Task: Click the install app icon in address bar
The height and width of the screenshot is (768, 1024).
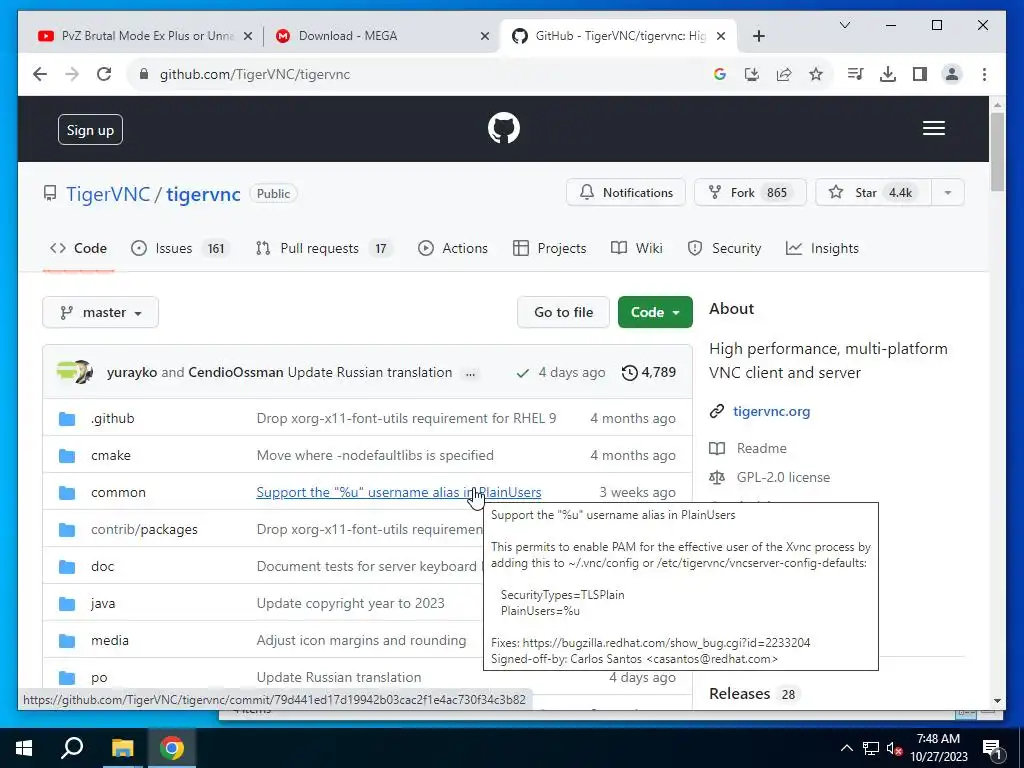Action: pos(752,74)
